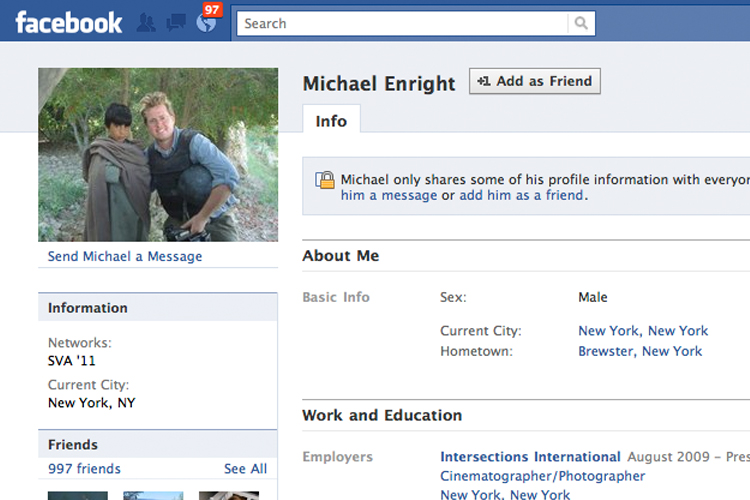The image size is (750, 500).
Task: Click Send Michael a Message link
Action: (x=125, y=256)
